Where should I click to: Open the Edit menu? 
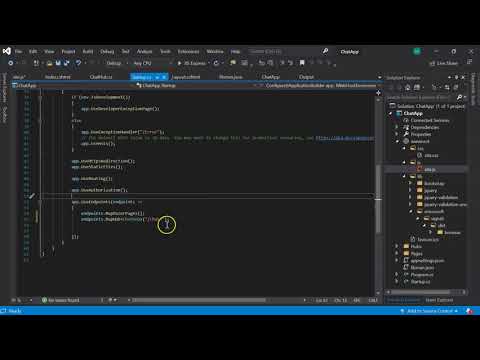pos(33,51)
